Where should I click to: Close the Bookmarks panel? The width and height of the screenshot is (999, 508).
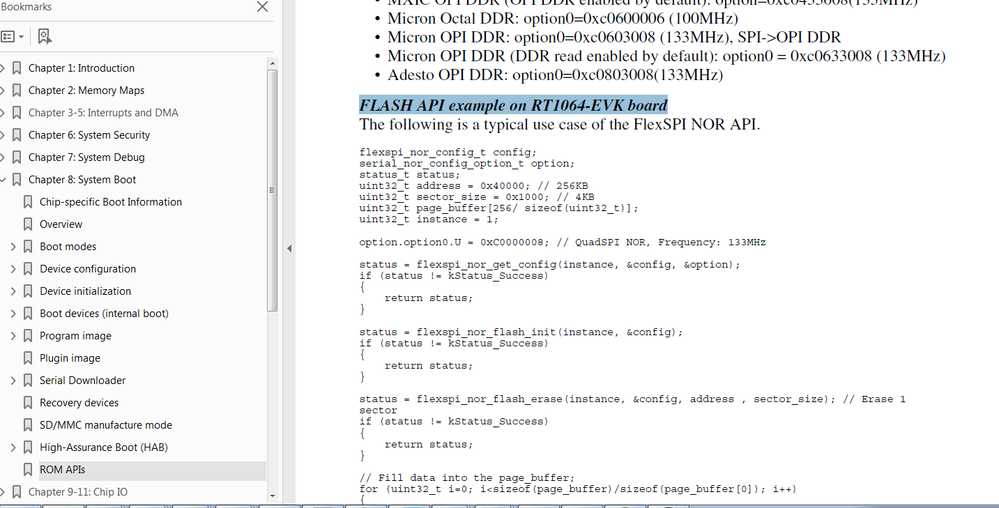tap(262, 7)
